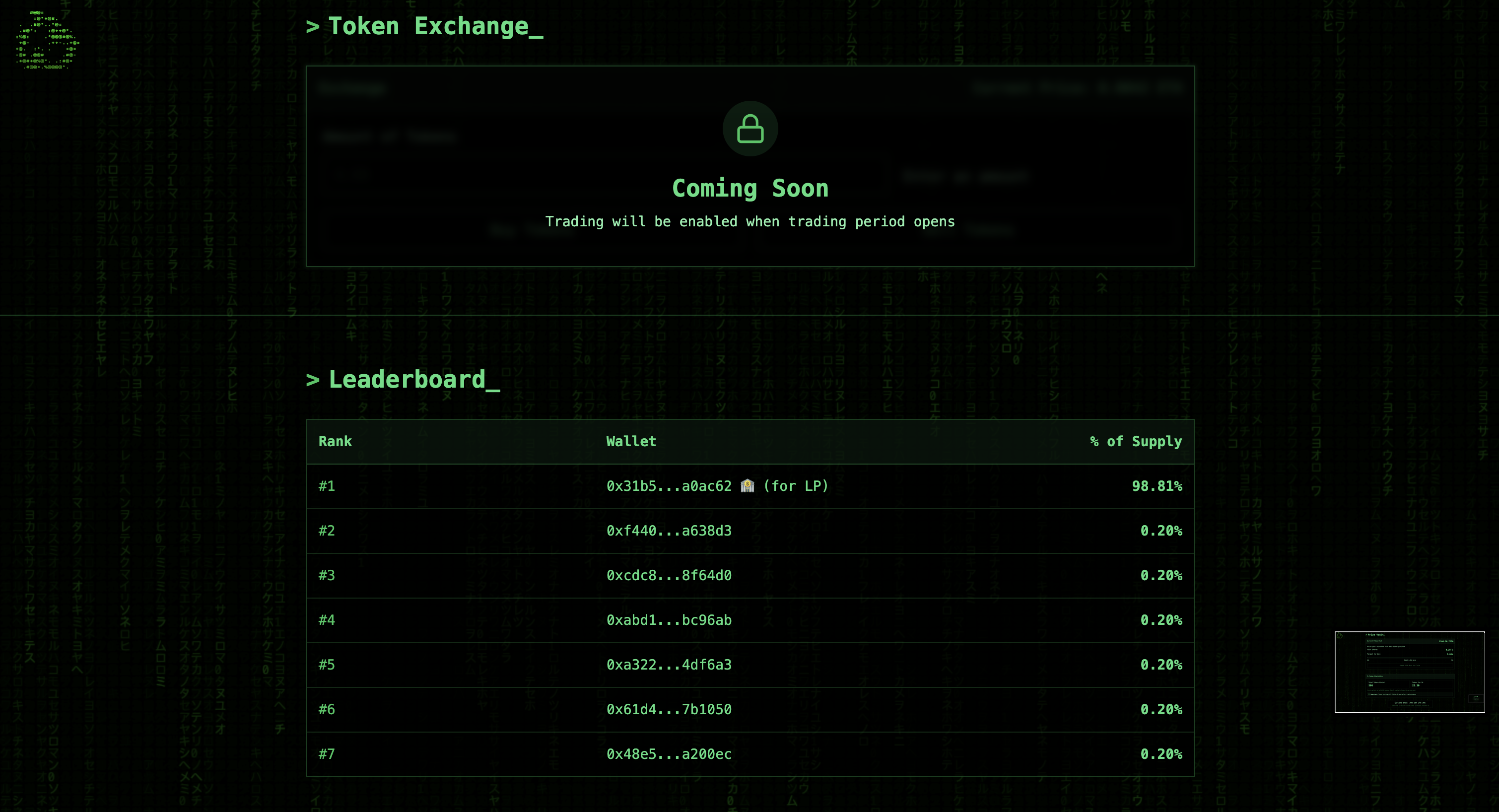Click the 98.81% supply value
Viewport: 1499px width, 812px height.
coord(1157,486)
